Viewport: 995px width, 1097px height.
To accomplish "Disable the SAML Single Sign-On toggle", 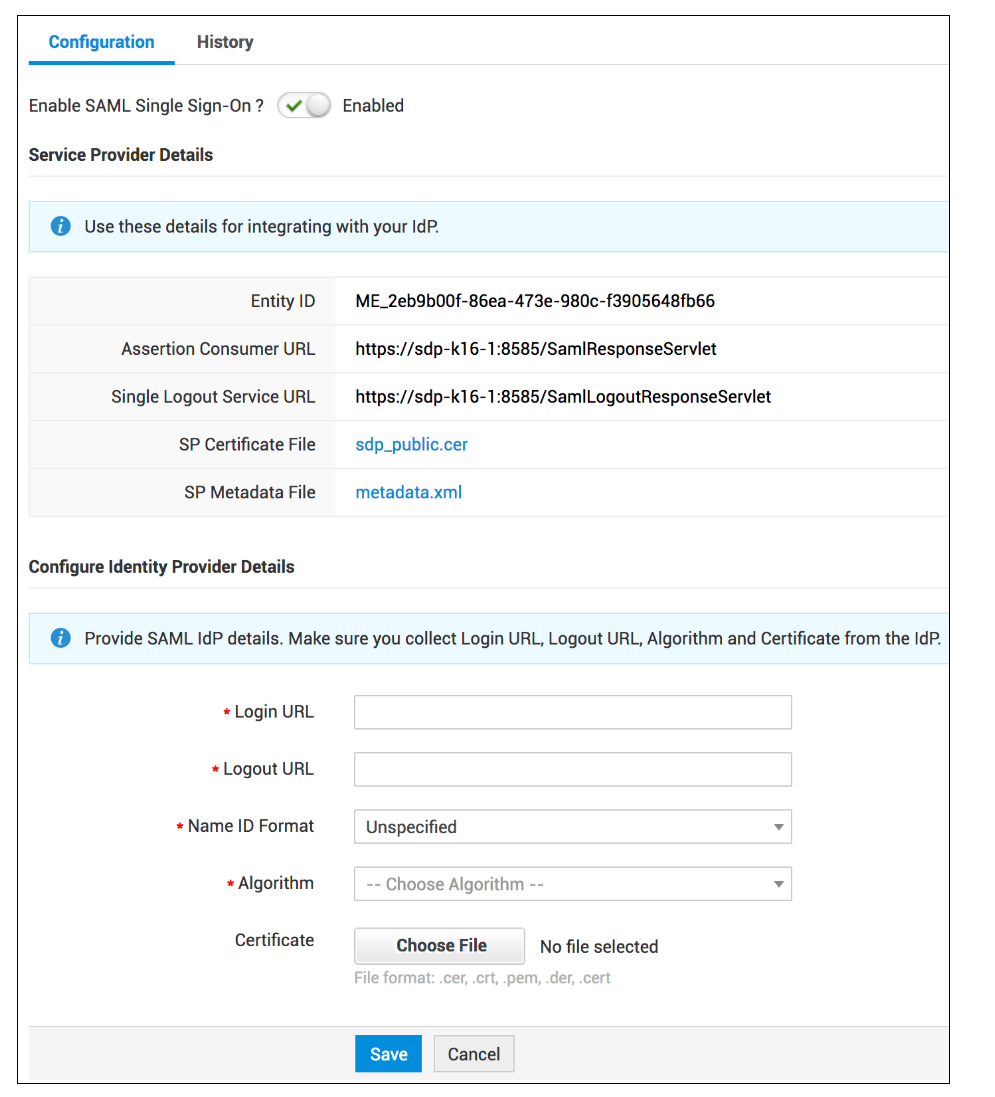I will click(x=304, y=106).
